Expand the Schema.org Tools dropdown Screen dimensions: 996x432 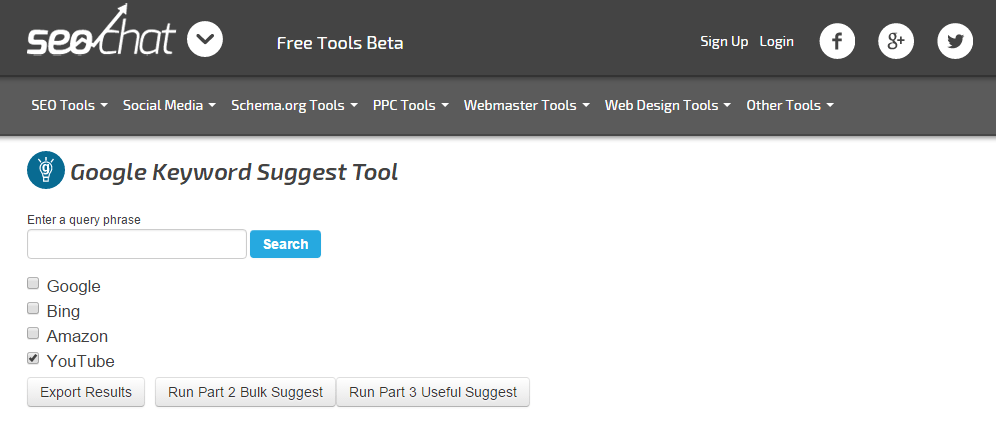(x=294, y=105)
